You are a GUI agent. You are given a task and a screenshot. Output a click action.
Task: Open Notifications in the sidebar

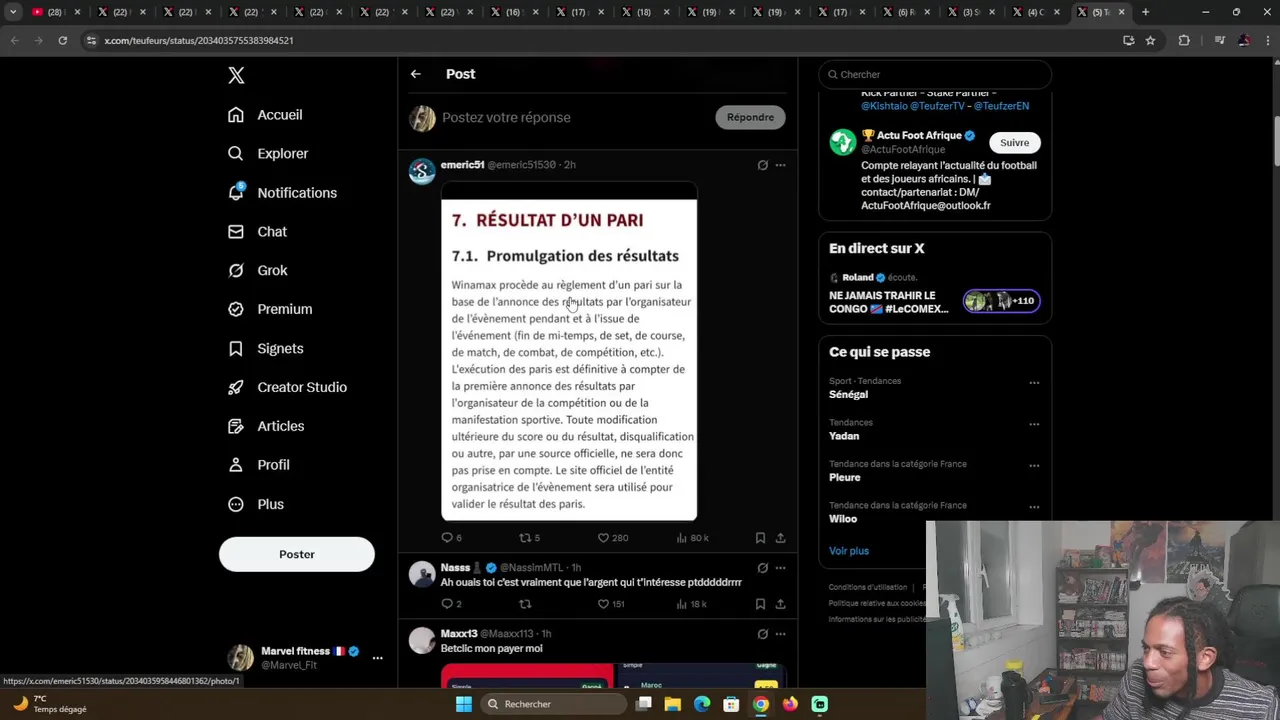(282, 193)
